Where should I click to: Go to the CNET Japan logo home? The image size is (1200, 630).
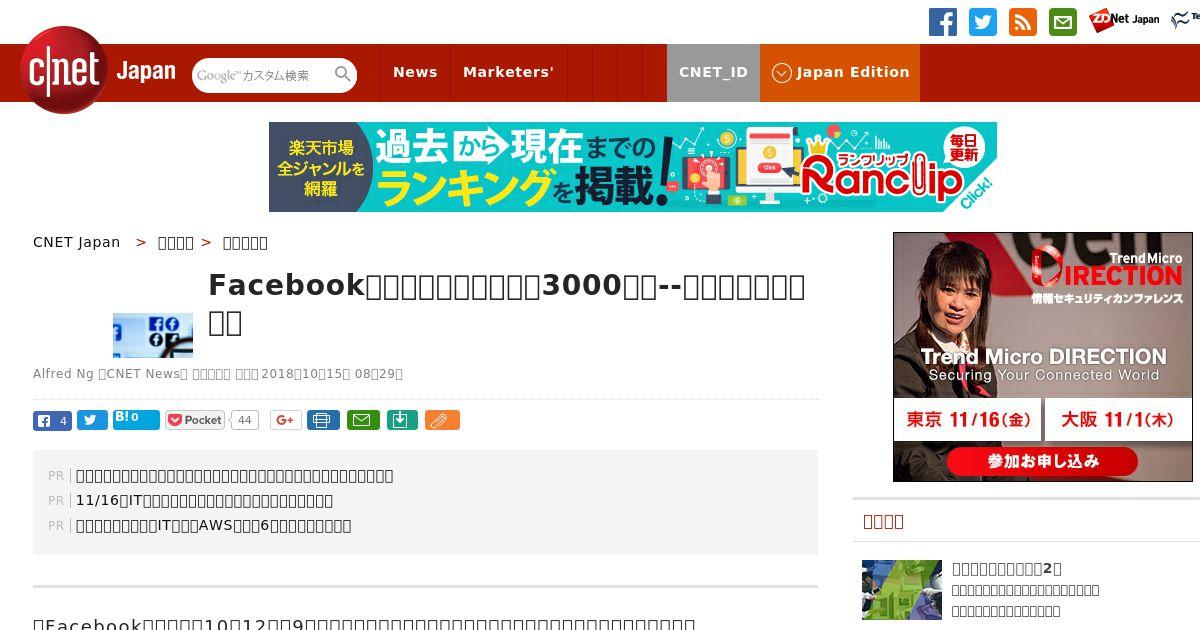pyautogui.click(x=98, y=71)
